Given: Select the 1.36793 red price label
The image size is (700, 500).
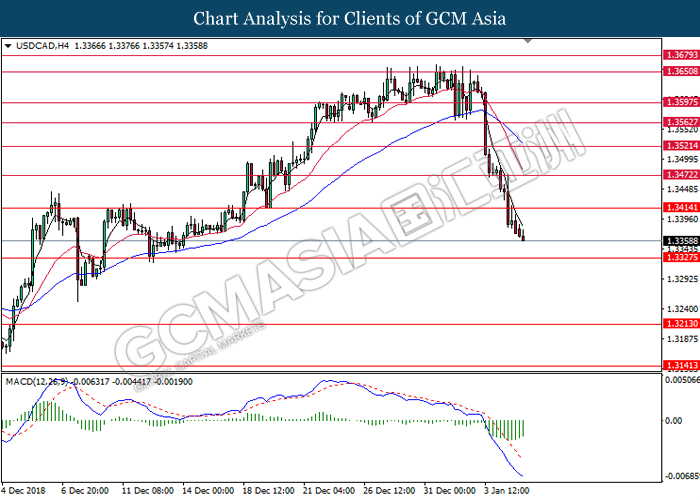Looking at the screenshot, I should click(681, 55).
